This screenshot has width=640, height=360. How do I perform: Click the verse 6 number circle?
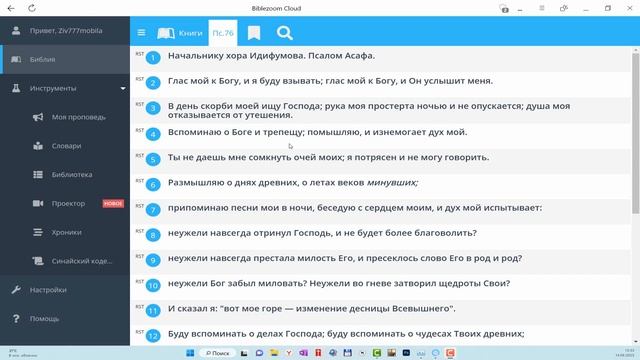pos(153,185)
